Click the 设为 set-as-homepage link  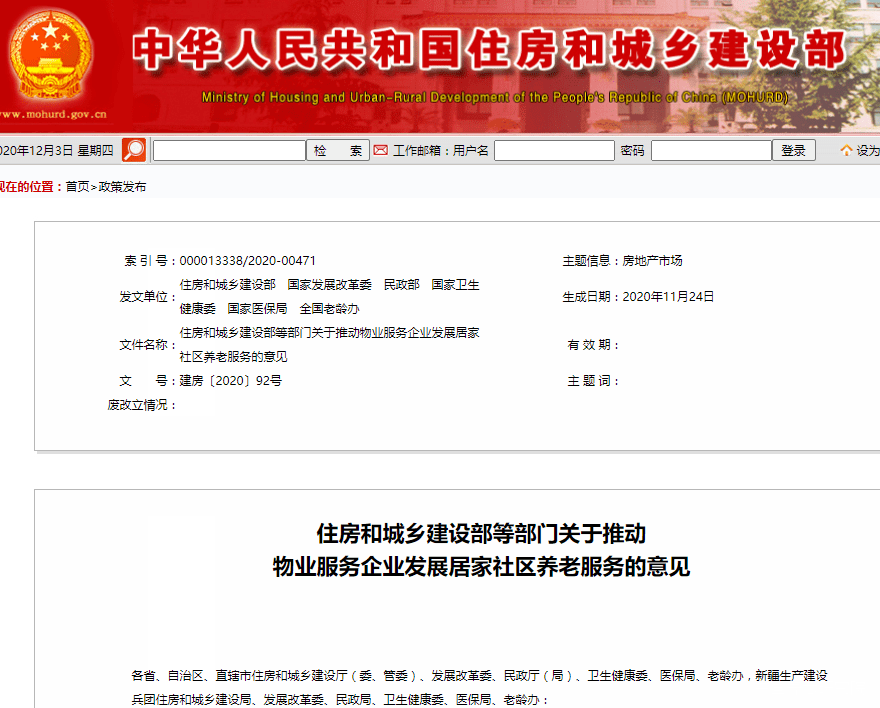click(867, 151)
